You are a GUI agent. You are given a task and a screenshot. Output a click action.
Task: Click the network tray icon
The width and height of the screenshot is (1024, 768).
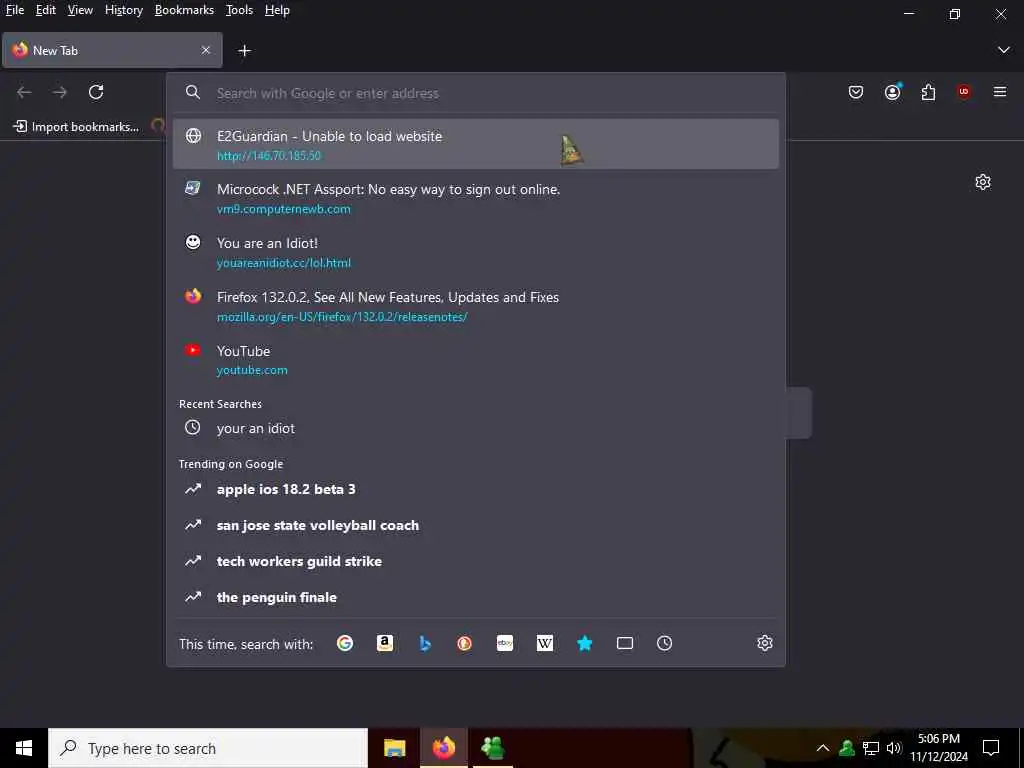click(871, 748)
